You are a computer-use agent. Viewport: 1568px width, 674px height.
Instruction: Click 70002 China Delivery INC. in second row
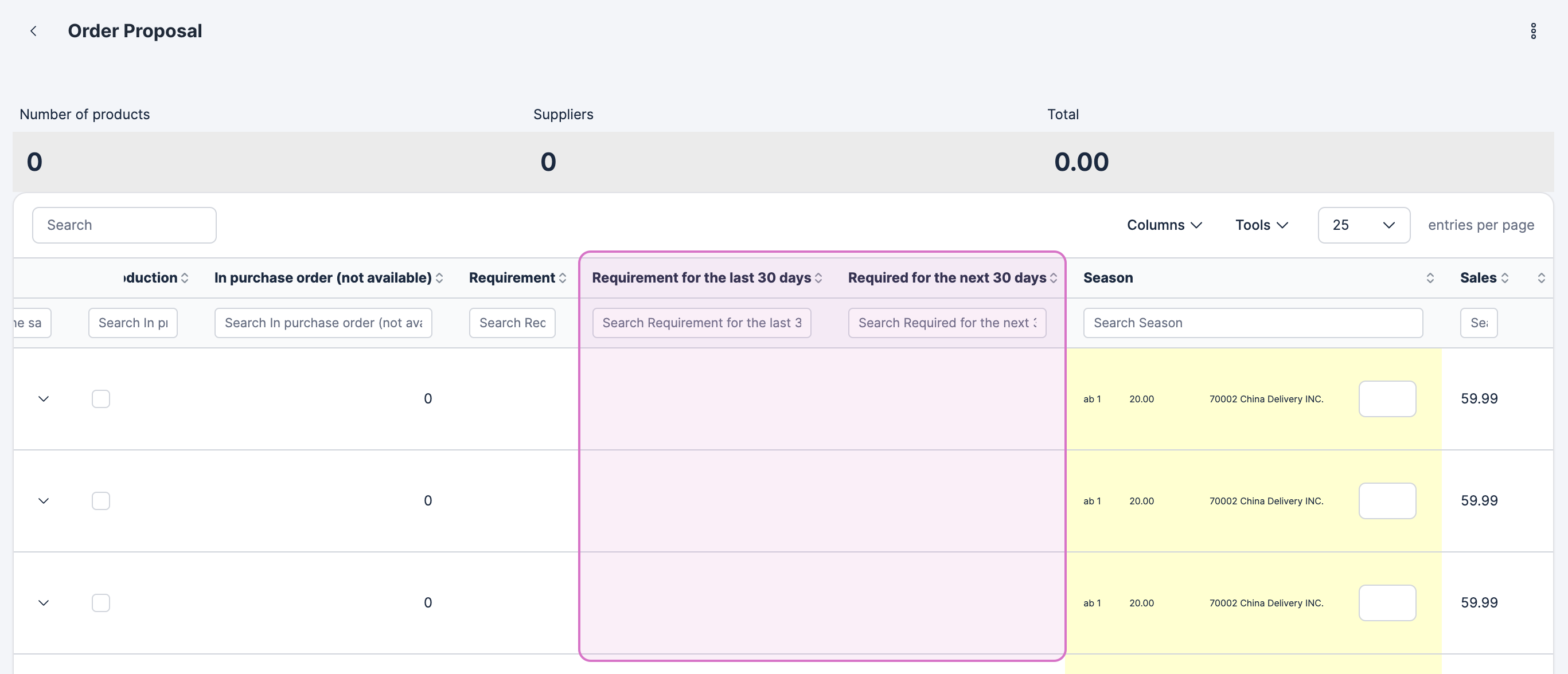point(1266,501)
